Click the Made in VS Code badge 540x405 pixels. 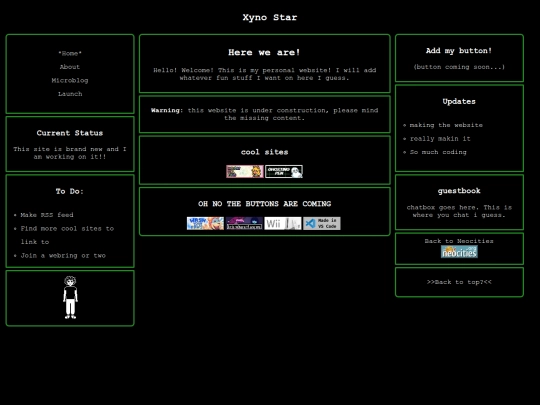tap(322, 223)
